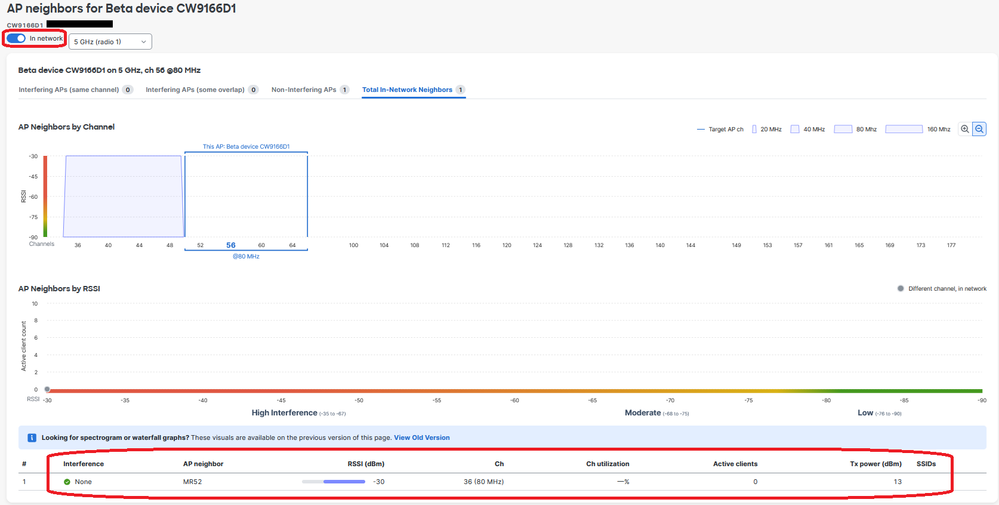Click the gray Different channel legend dot
The width and height of the screenshot is (999, 505).
(x=900, y=289)
